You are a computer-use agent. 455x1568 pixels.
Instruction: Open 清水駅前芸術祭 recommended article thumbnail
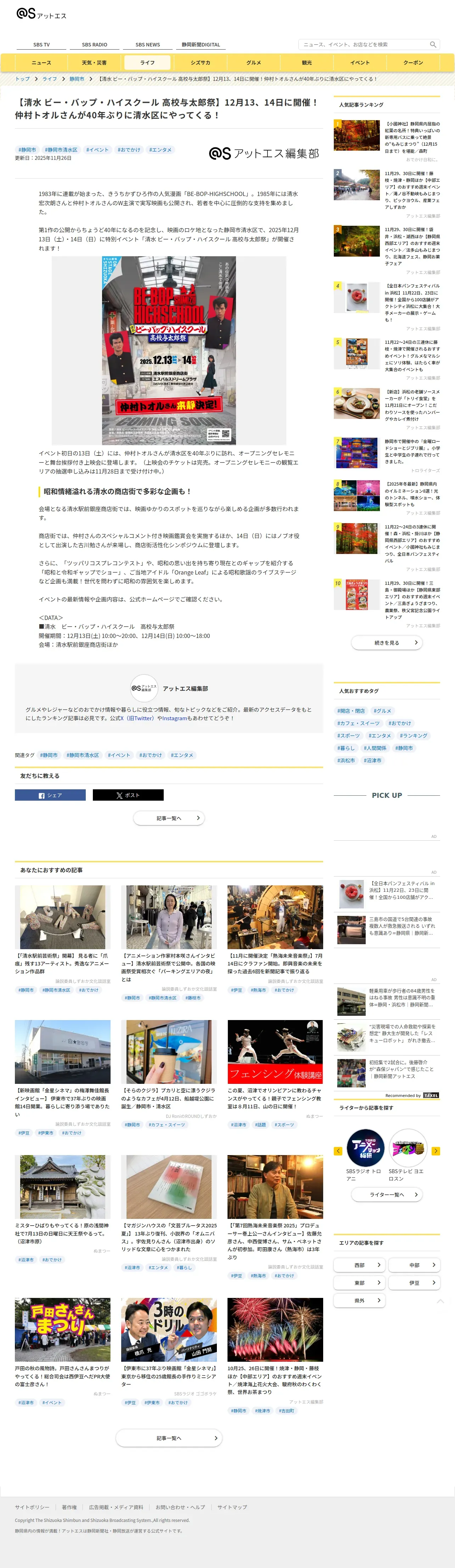click(x=63, y=917)
